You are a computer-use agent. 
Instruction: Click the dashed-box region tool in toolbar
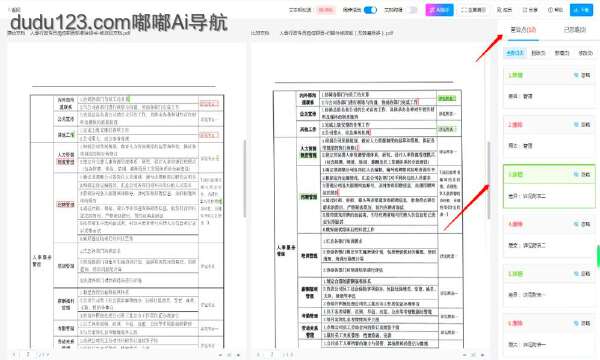click(474, 10)
